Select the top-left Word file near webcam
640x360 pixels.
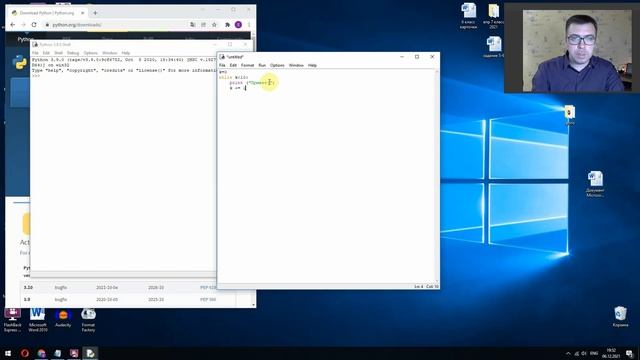click(468, 16)
